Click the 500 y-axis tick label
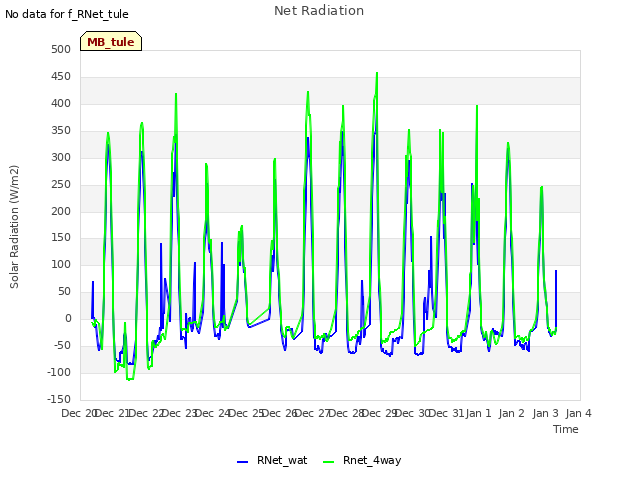 click(x=61, y=49)
